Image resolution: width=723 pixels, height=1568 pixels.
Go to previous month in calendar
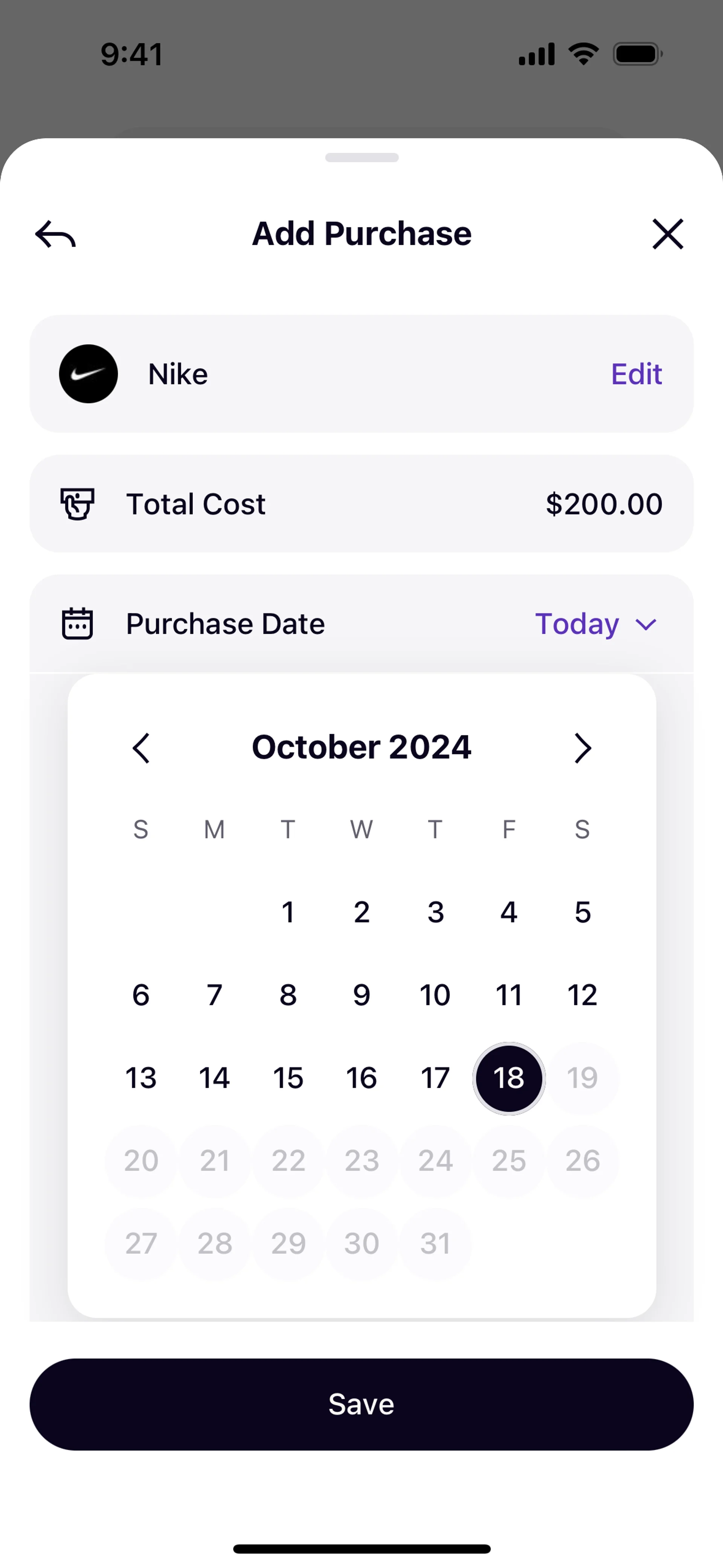(x=141, y=748)
